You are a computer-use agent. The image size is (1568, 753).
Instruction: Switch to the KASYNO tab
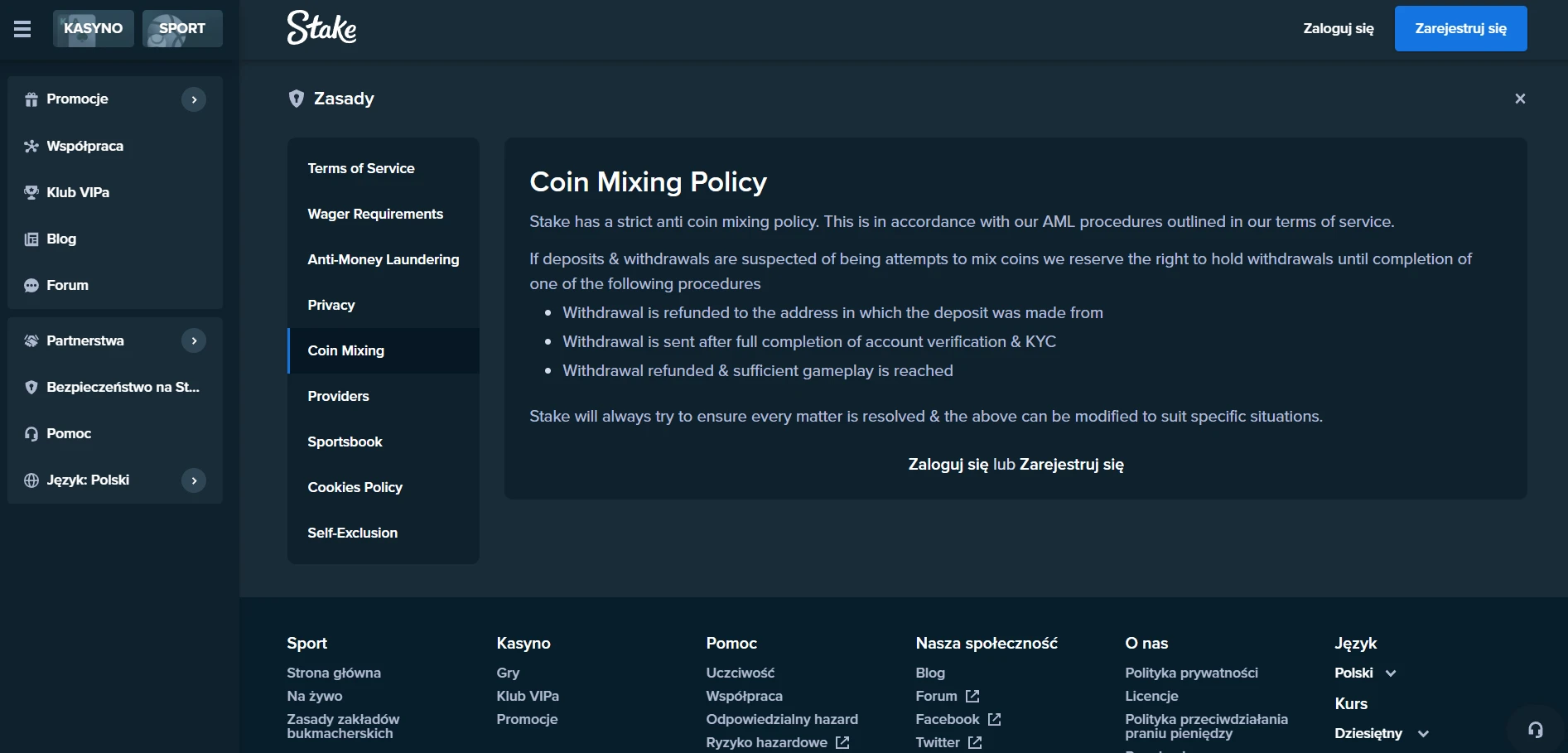pos(94,28)
